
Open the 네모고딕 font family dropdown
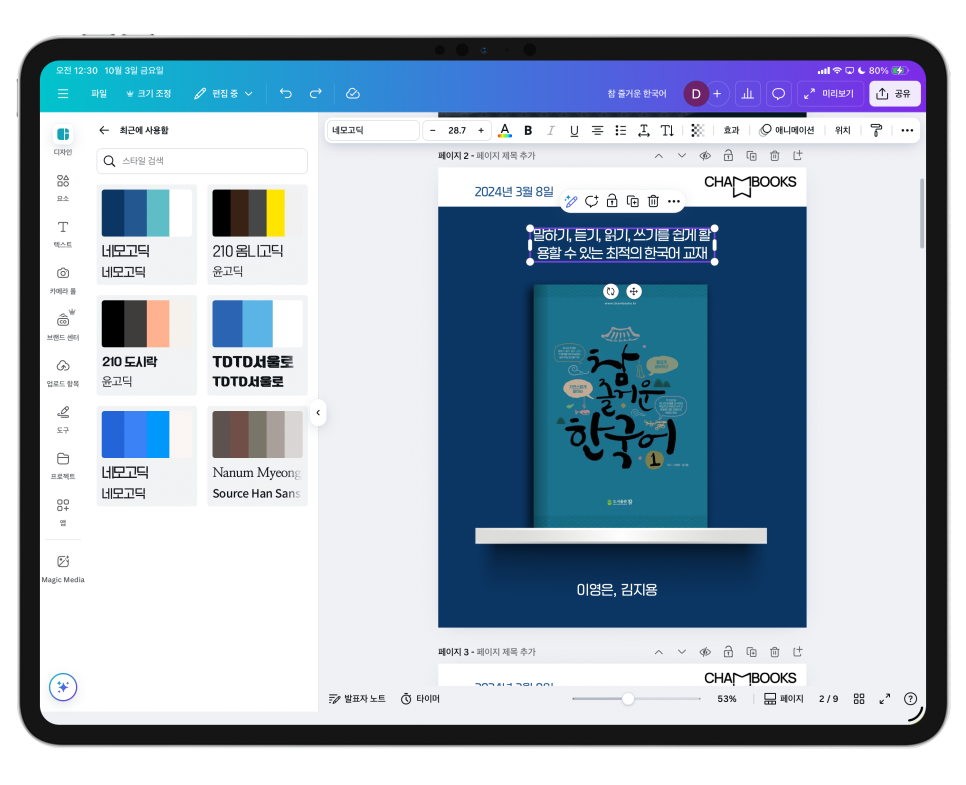coord(373,130)
